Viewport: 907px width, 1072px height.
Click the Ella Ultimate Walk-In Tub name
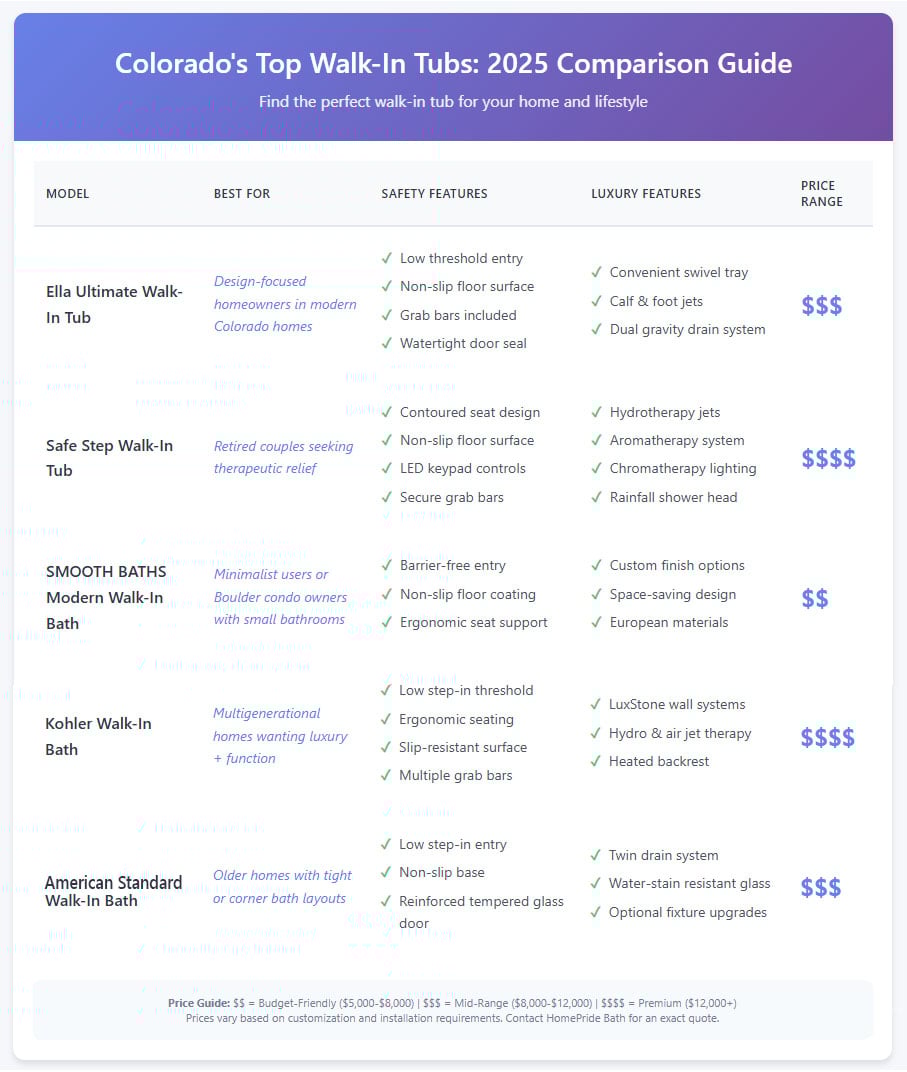tap(114, 304)
